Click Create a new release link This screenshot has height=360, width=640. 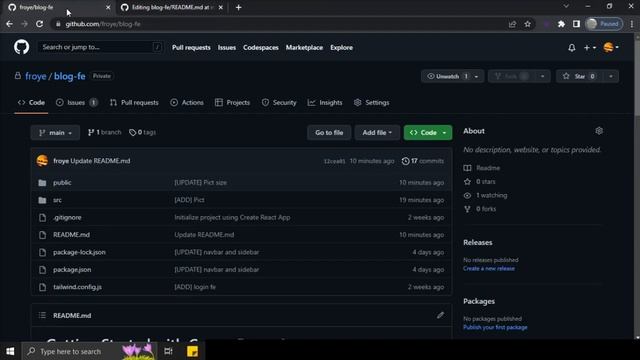coord(489,269)
